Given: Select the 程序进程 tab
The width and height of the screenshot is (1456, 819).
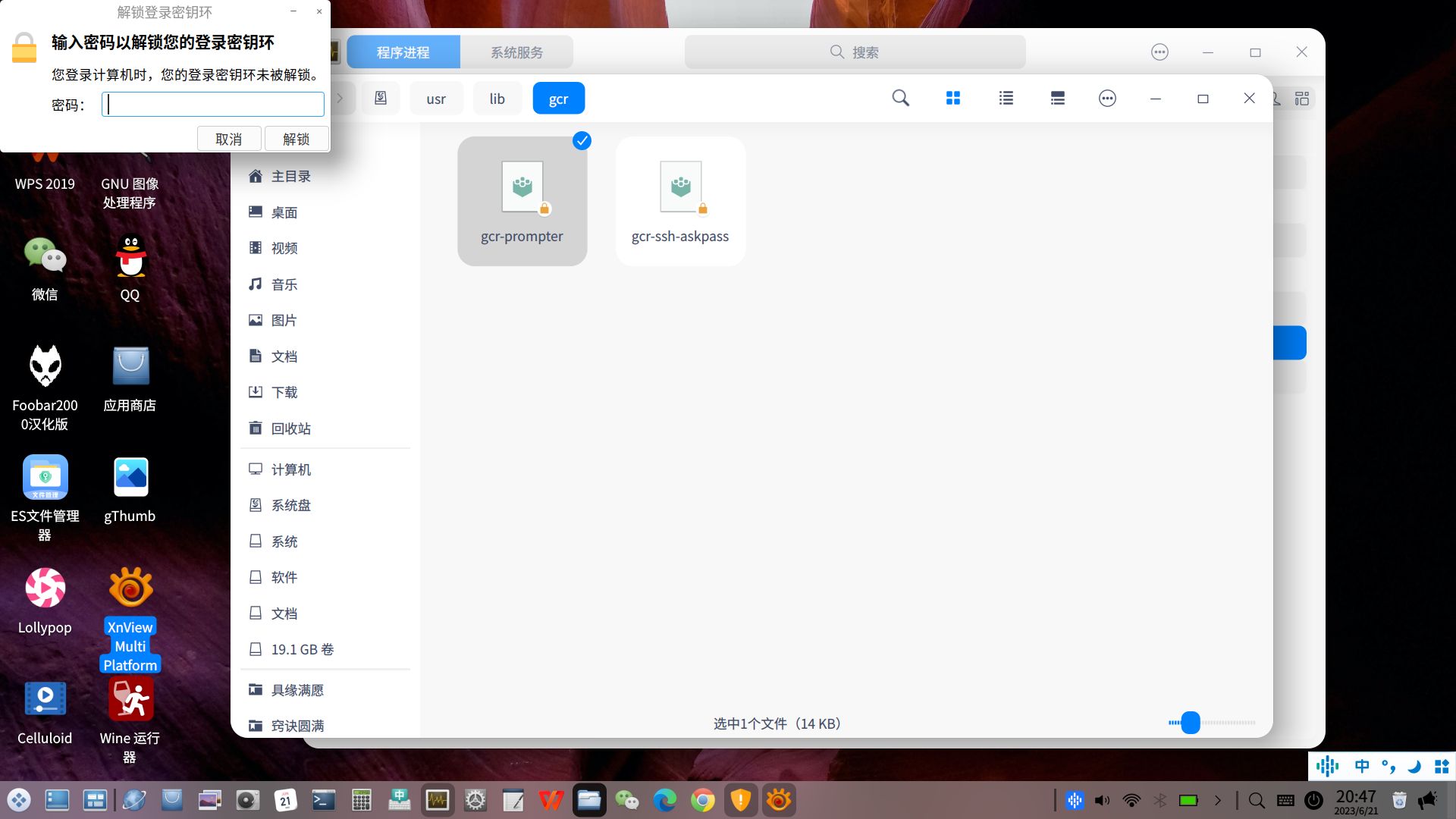Looking at the screenshot, I should click(403, 52).
